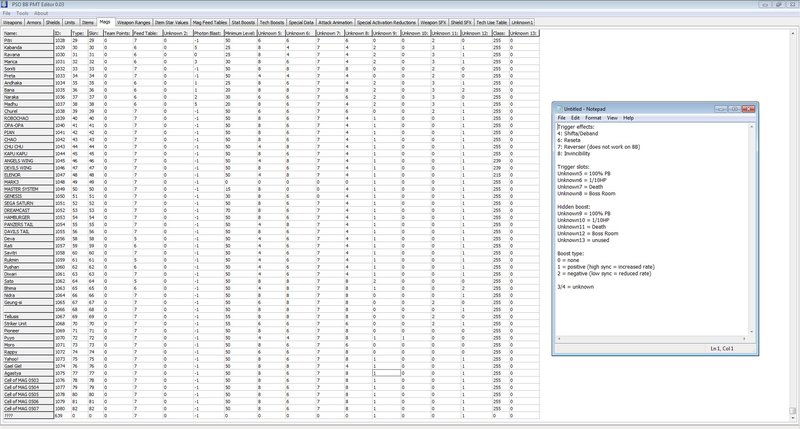Close the Notepad window

(x=748, y=109)
